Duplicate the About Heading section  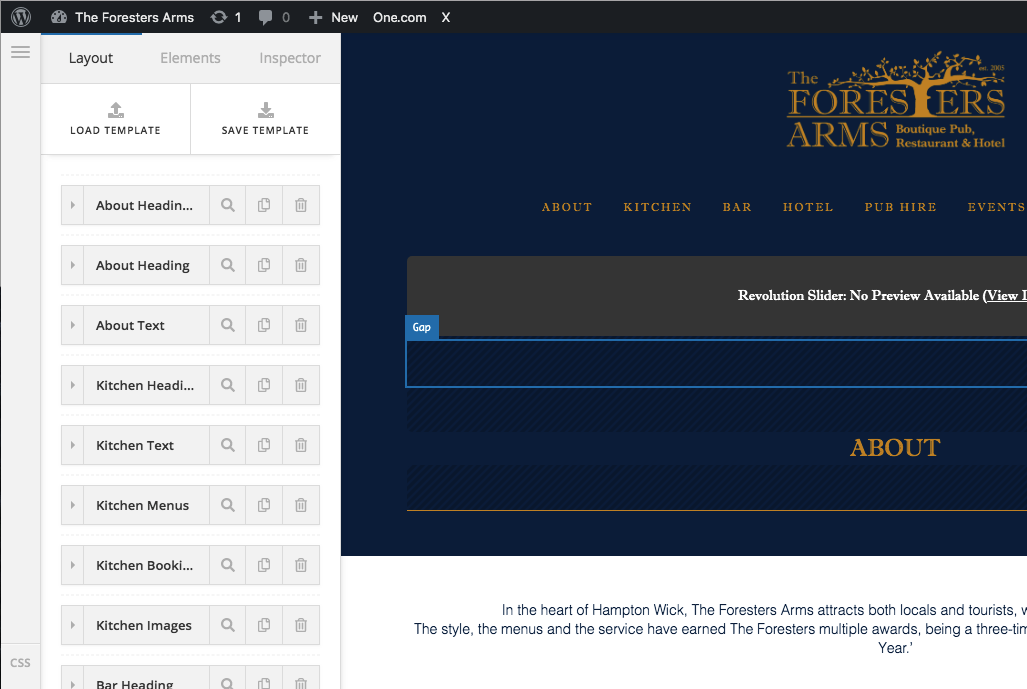click(264, 265)
